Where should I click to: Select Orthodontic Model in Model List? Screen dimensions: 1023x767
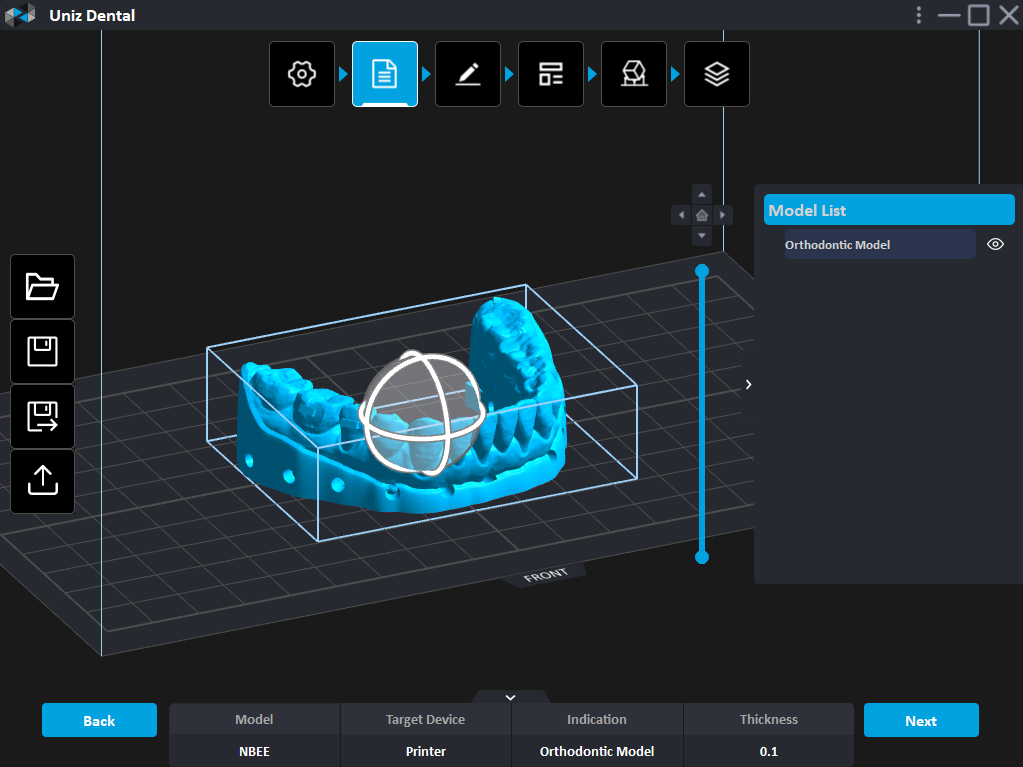point(879,245)
